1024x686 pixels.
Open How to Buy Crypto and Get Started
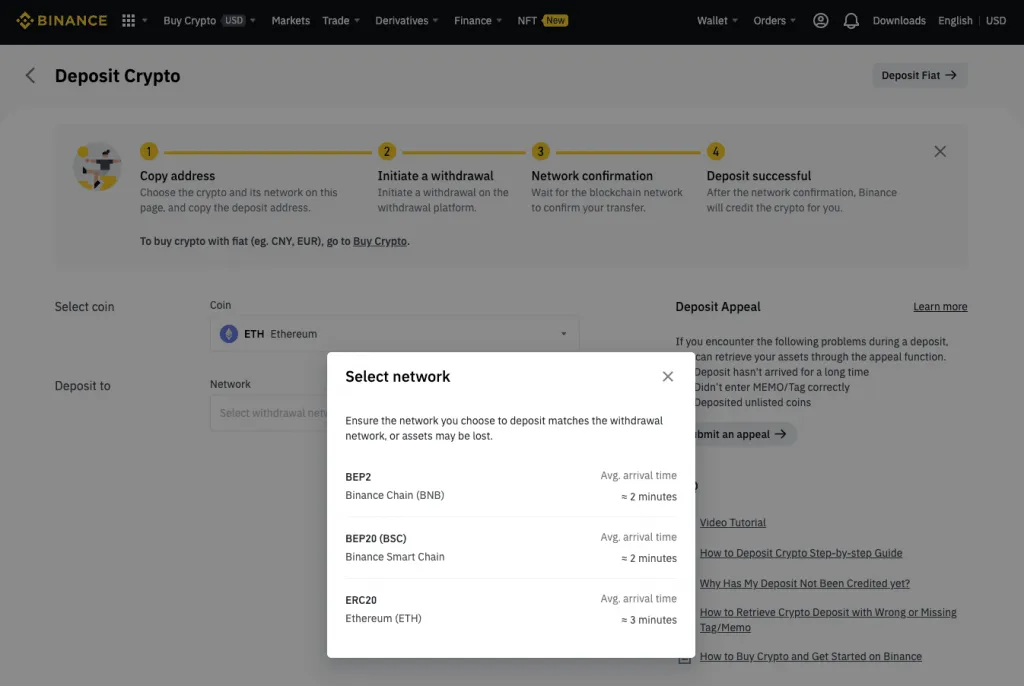[810, 657]
